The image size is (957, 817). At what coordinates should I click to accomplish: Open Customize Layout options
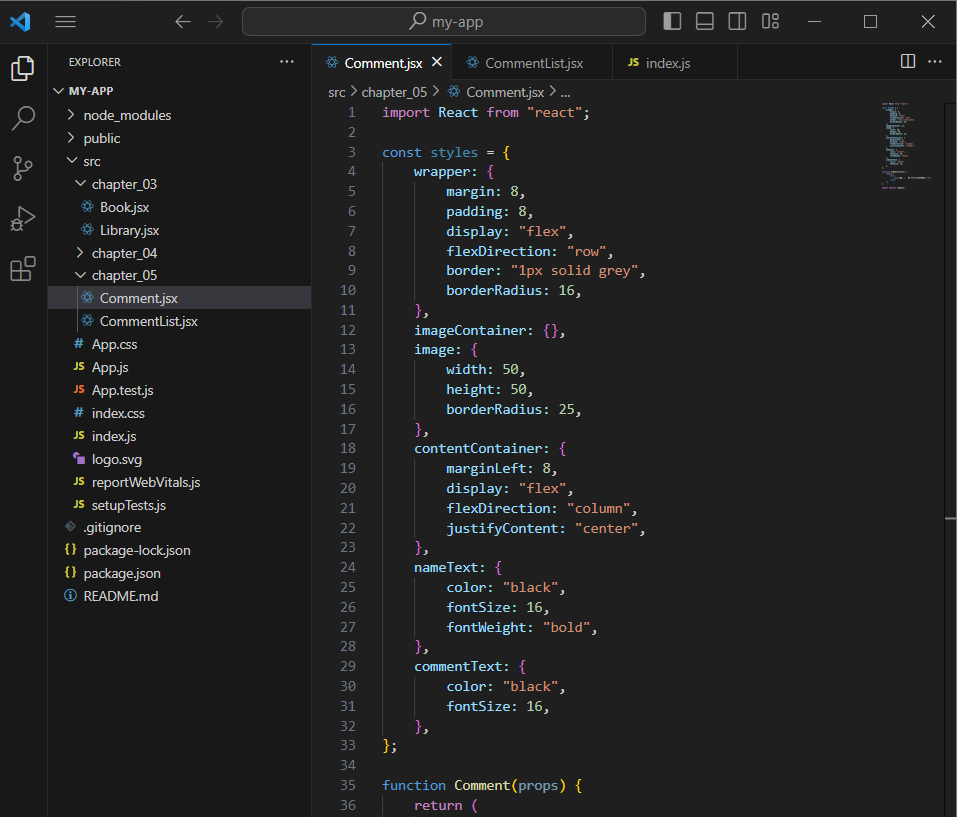(770, 21)
